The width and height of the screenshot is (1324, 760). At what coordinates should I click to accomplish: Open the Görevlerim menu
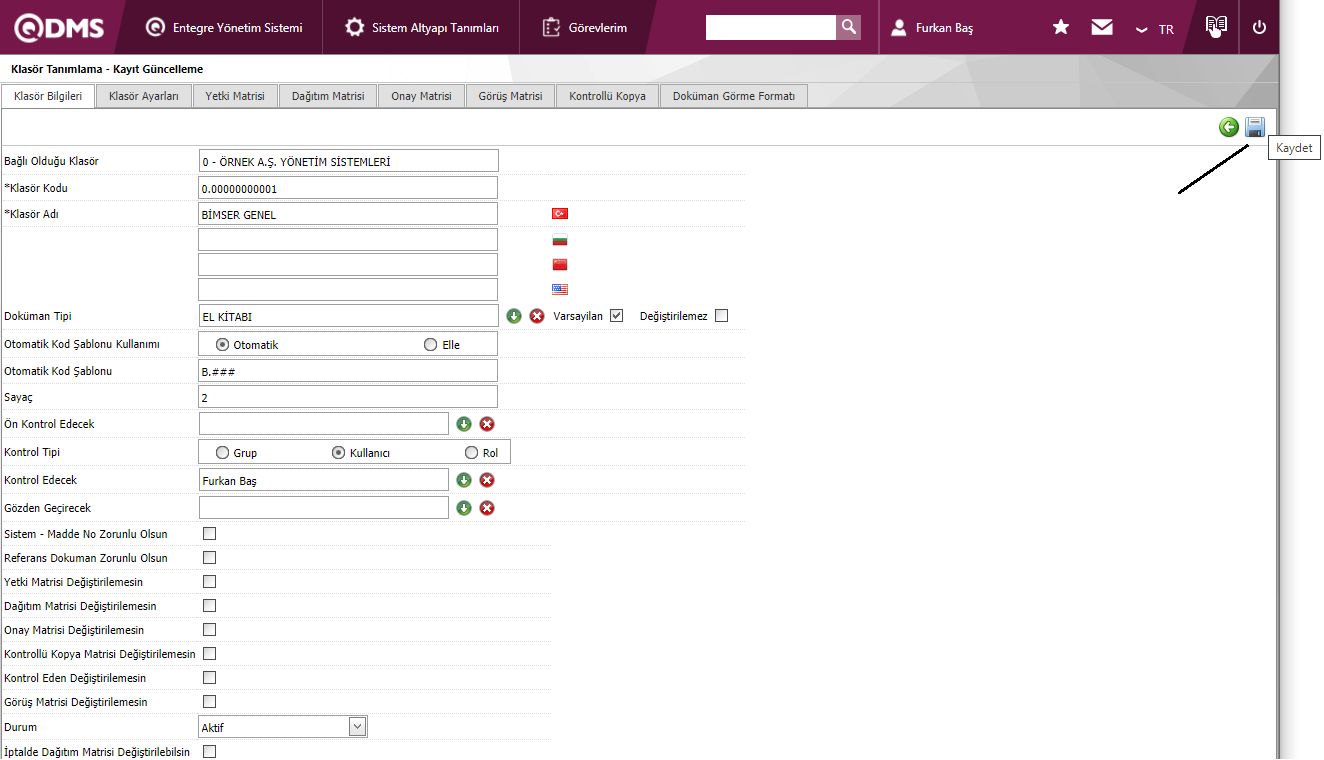[x=585, y=28]
